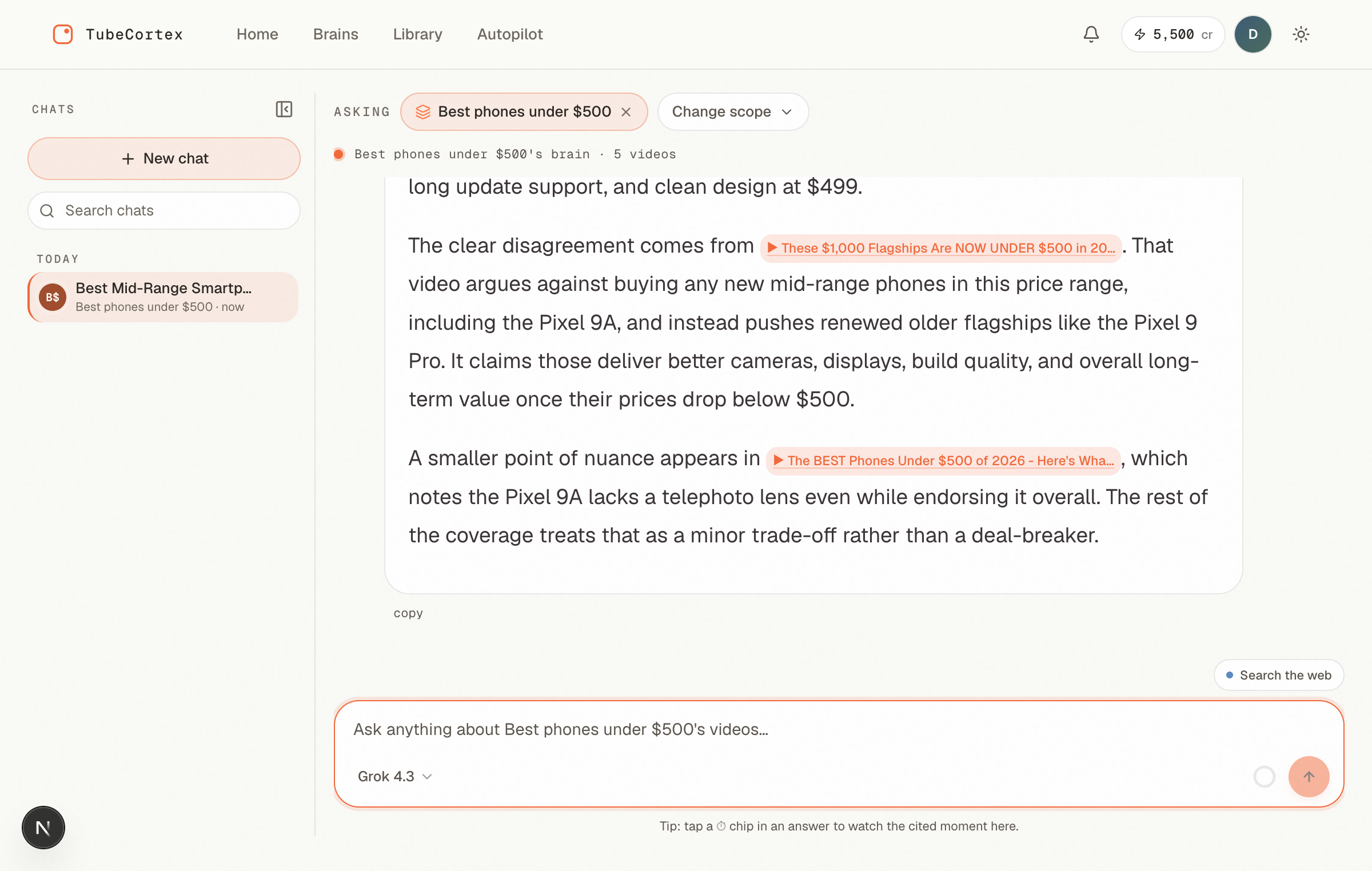Open the N badge in bottom corner
The width and height of the screenshot is (1372, 871).
[x=43, y=828]
